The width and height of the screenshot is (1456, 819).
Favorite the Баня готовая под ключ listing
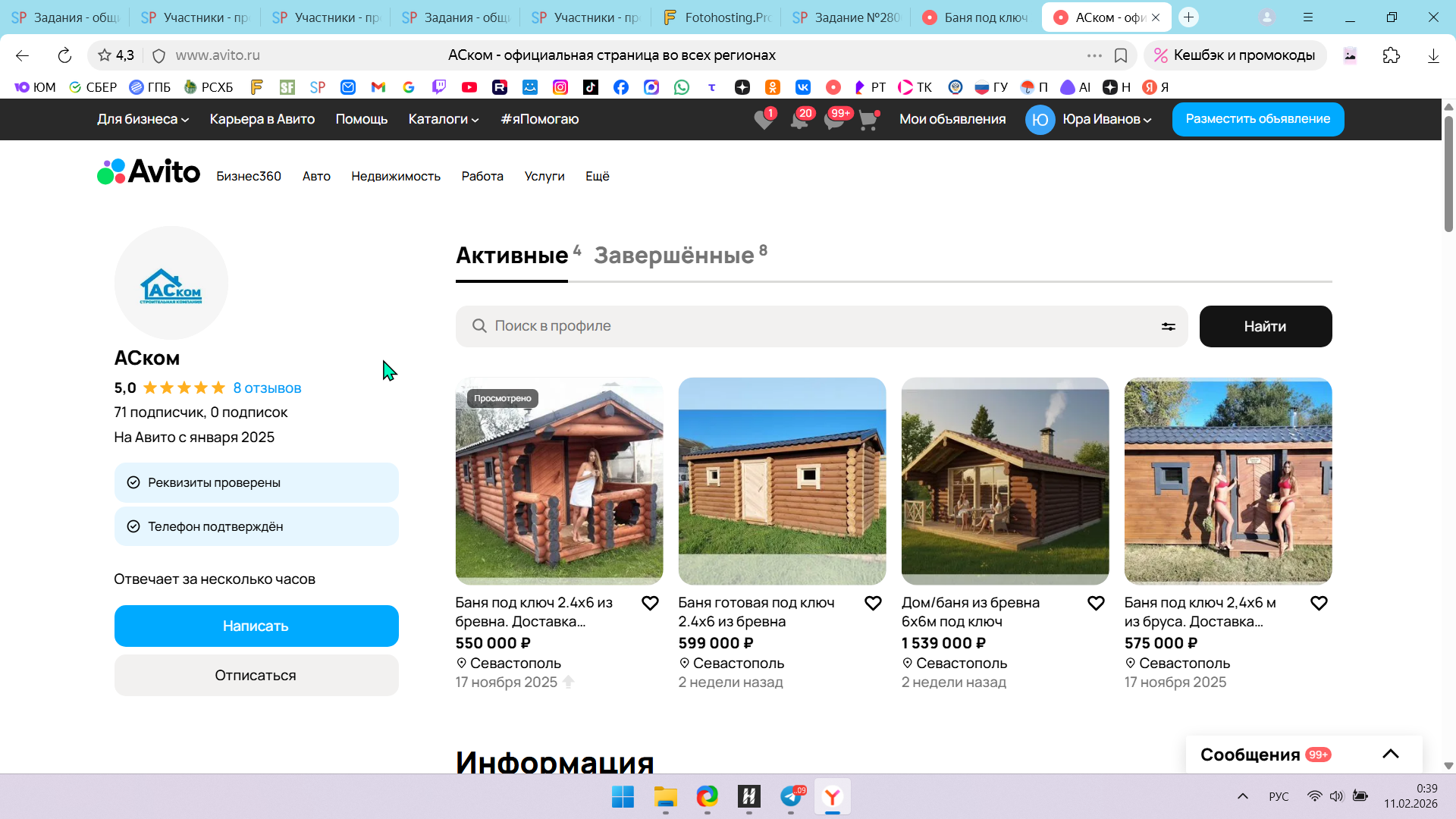click(x=873, y=603)
